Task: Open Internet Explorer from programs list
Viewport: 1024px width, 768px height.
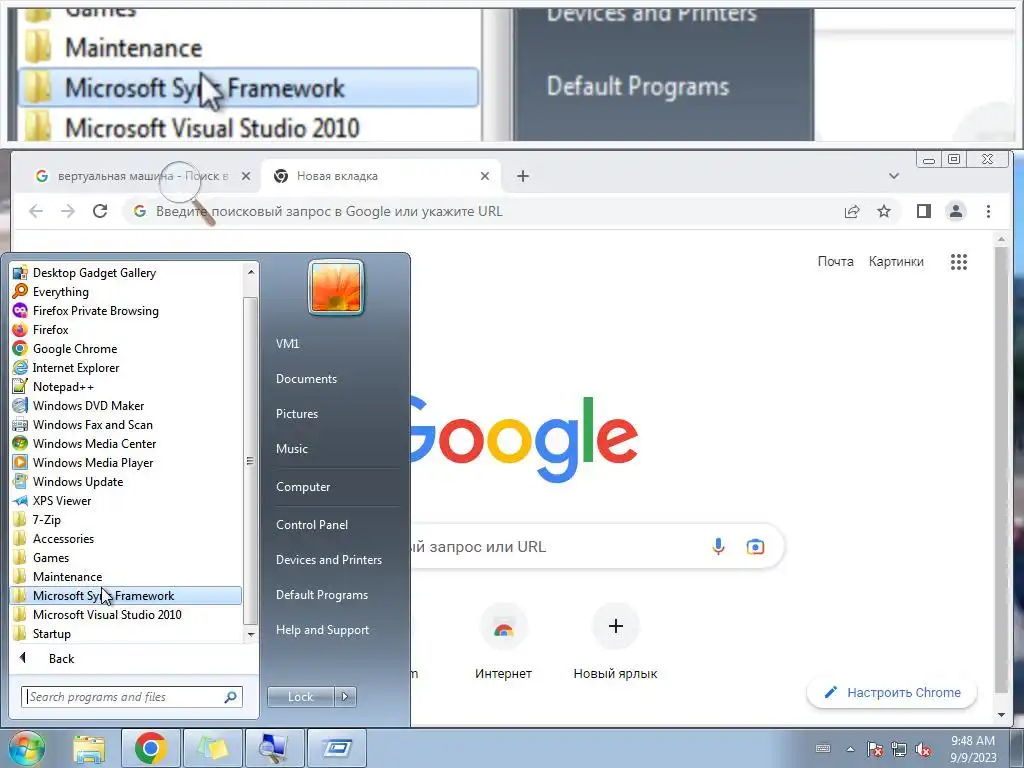Action: click(125, 368)
